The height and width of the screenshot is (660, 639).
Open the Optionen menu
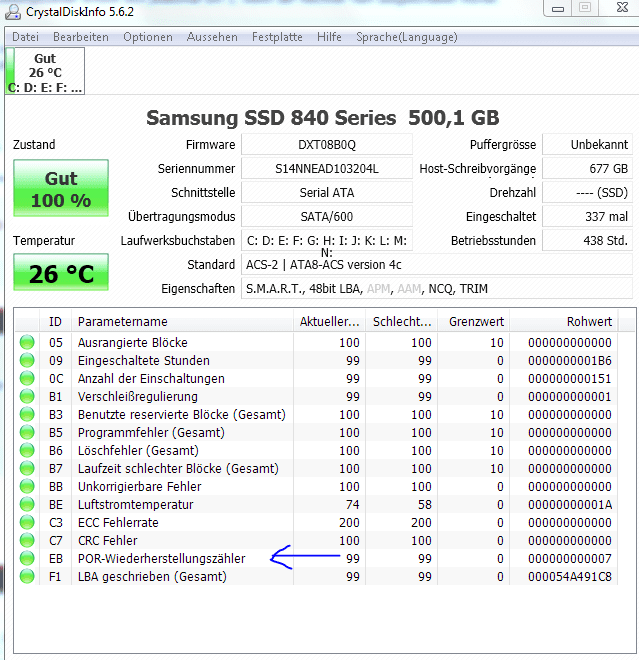(x=148, y=37)
